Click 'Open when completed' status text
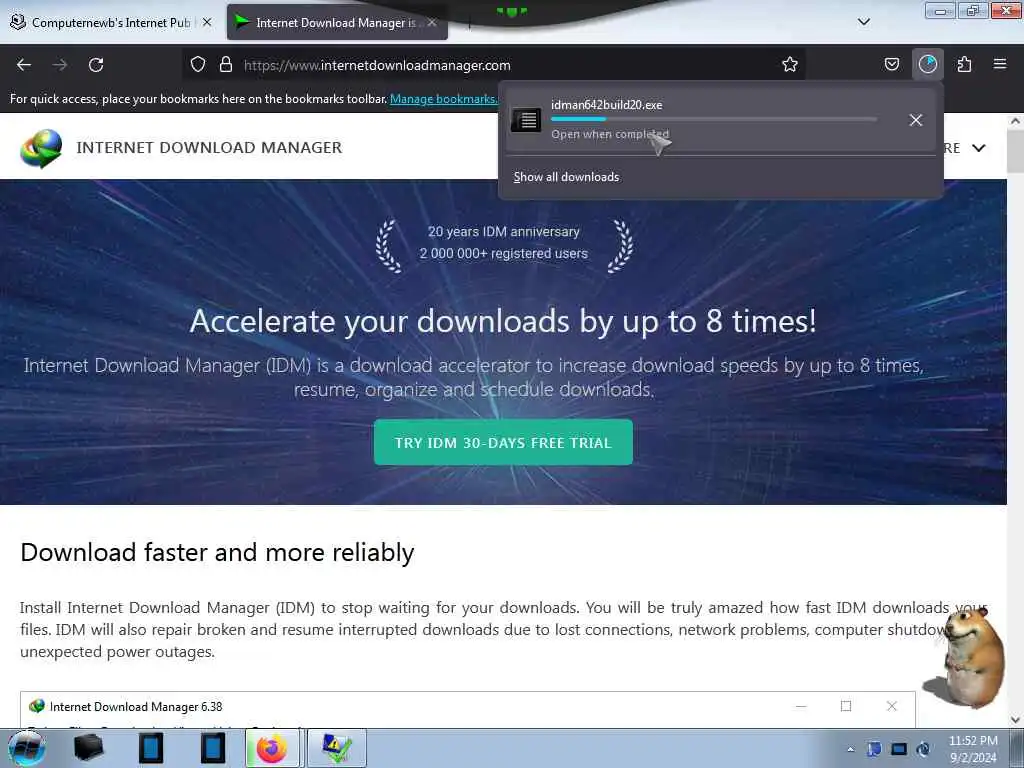Screen dimensions: 1024x768 point(610,134)
